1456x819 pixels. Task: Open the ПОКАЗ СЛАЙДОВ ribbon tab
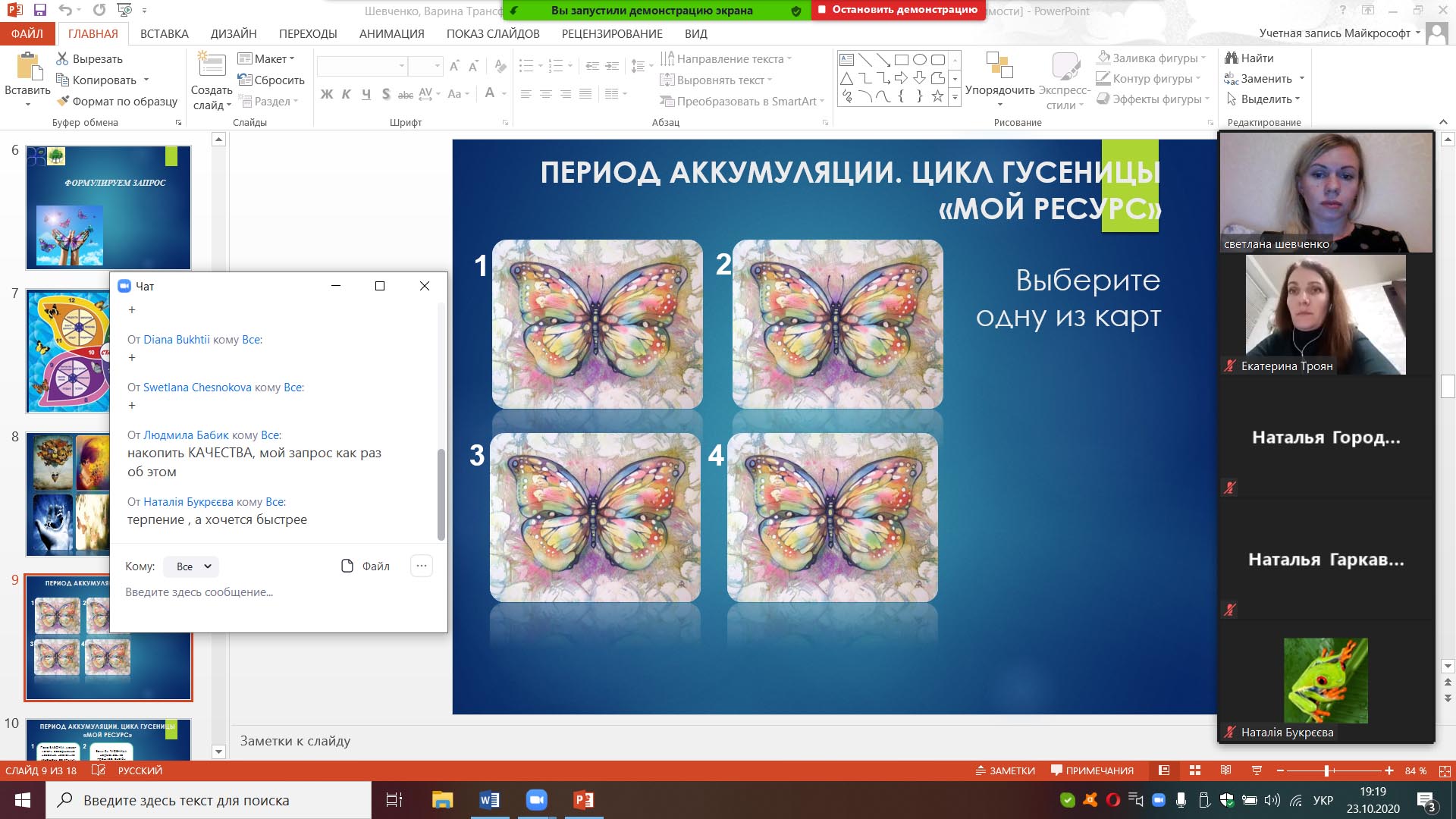(x=493, y=33)
